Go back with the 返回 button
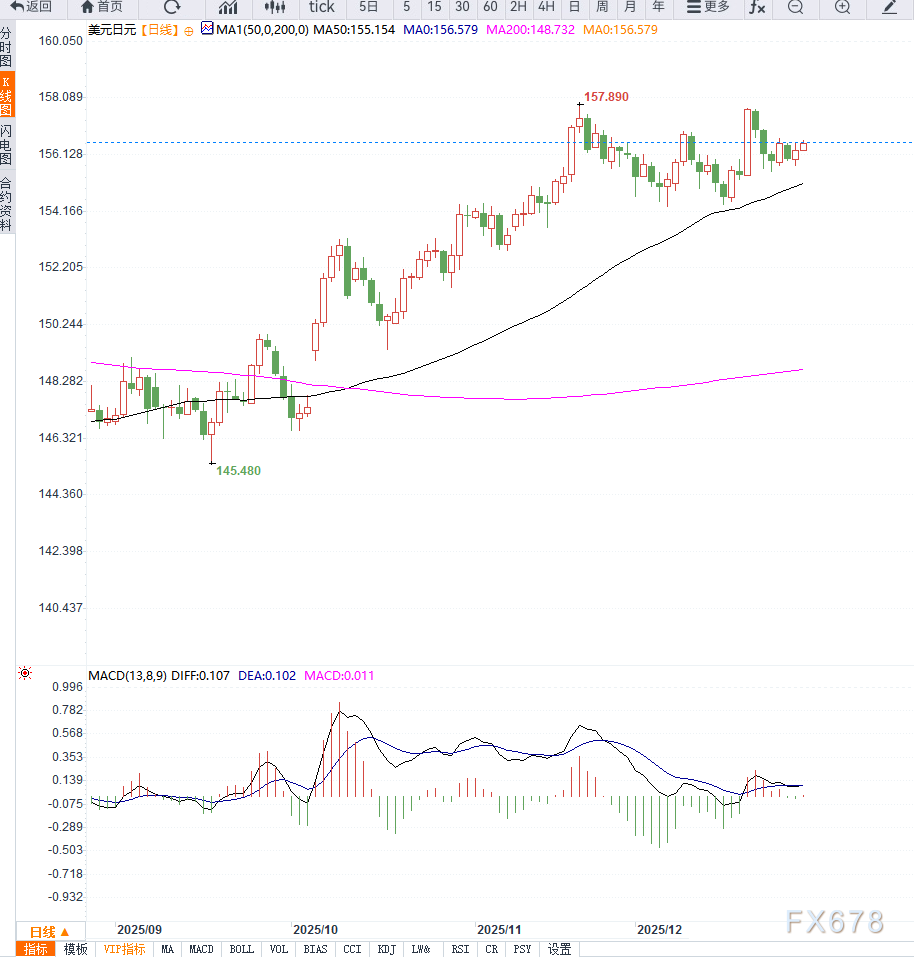The height and width of the screenshot is (957, 914). click(30, 7)
